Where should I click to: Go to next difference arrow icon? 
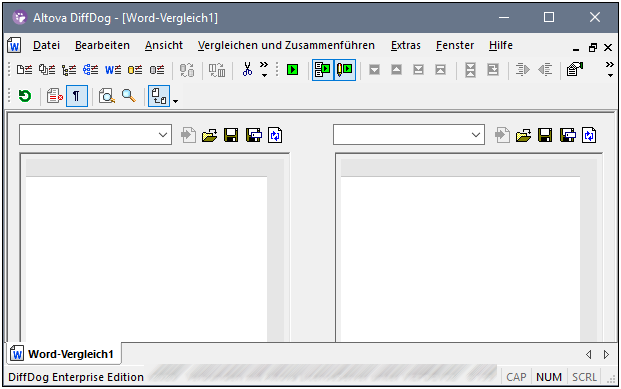374,70
